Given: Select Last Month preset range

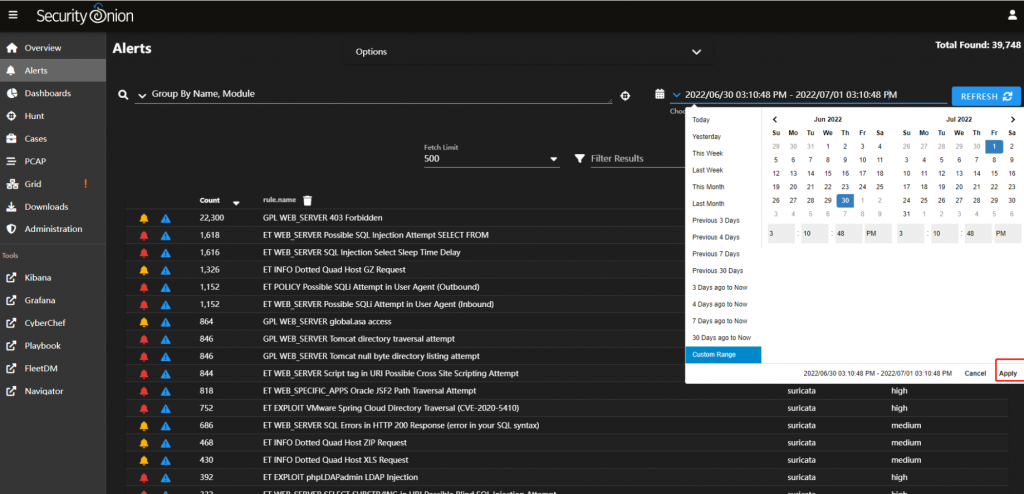Looking at the screenshot, I should (708, 204).
